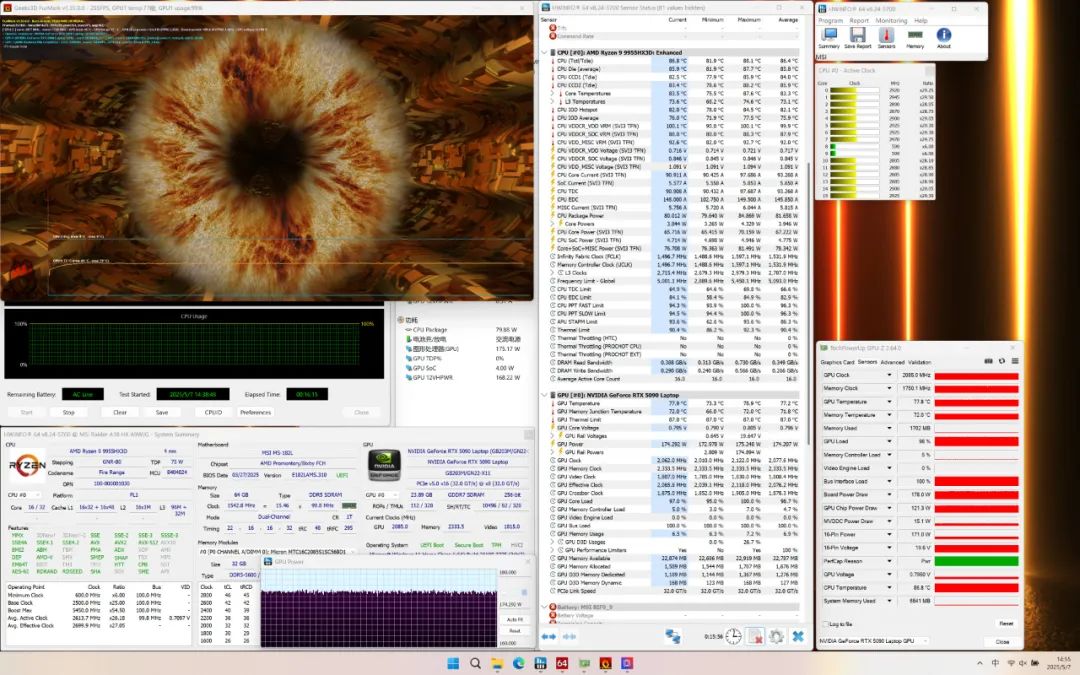Open the Summary icon in HWiNFO toolbar
Screen dimensions: 1080x675
click(829, 35)
